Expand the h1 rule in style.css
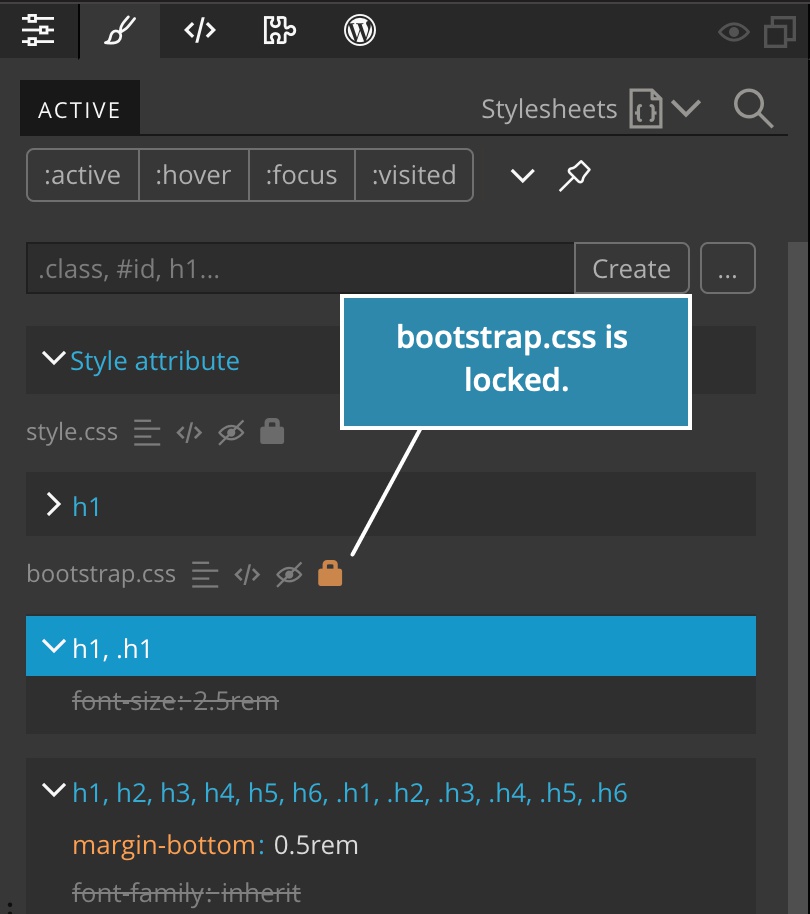Image resolution: width=810 pixels, height=914 pixels. pyautogui.click(x=54, y=504)
